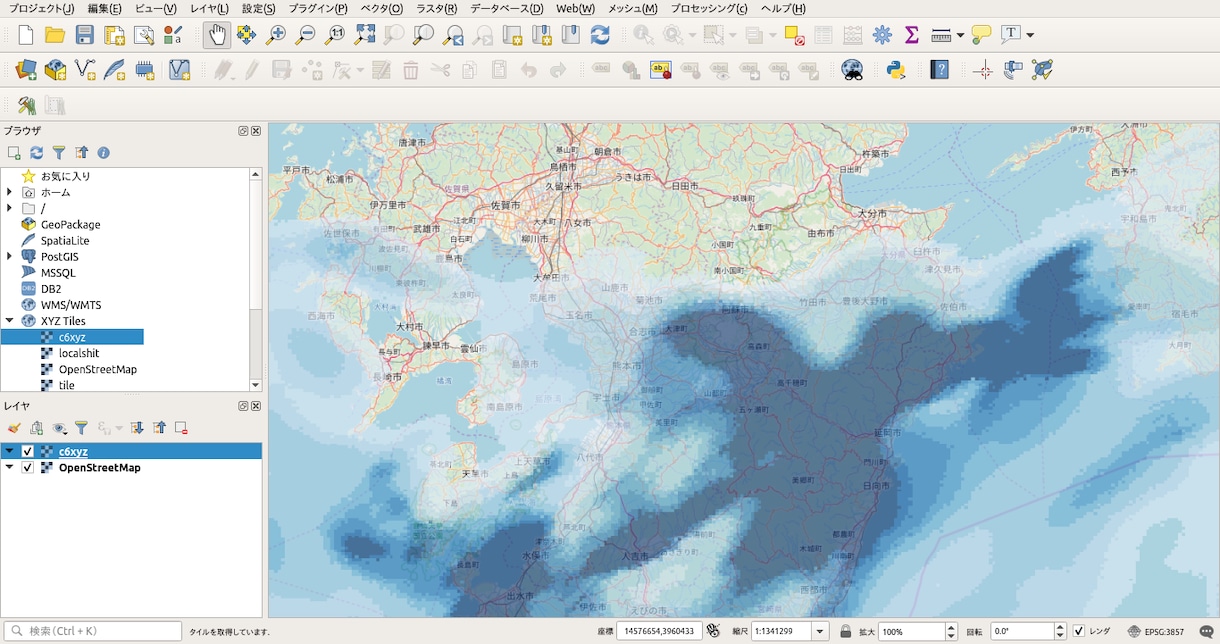Click the coordinate input field
The height and width of the screenshot is (644, 1220).
pos(659,631)
